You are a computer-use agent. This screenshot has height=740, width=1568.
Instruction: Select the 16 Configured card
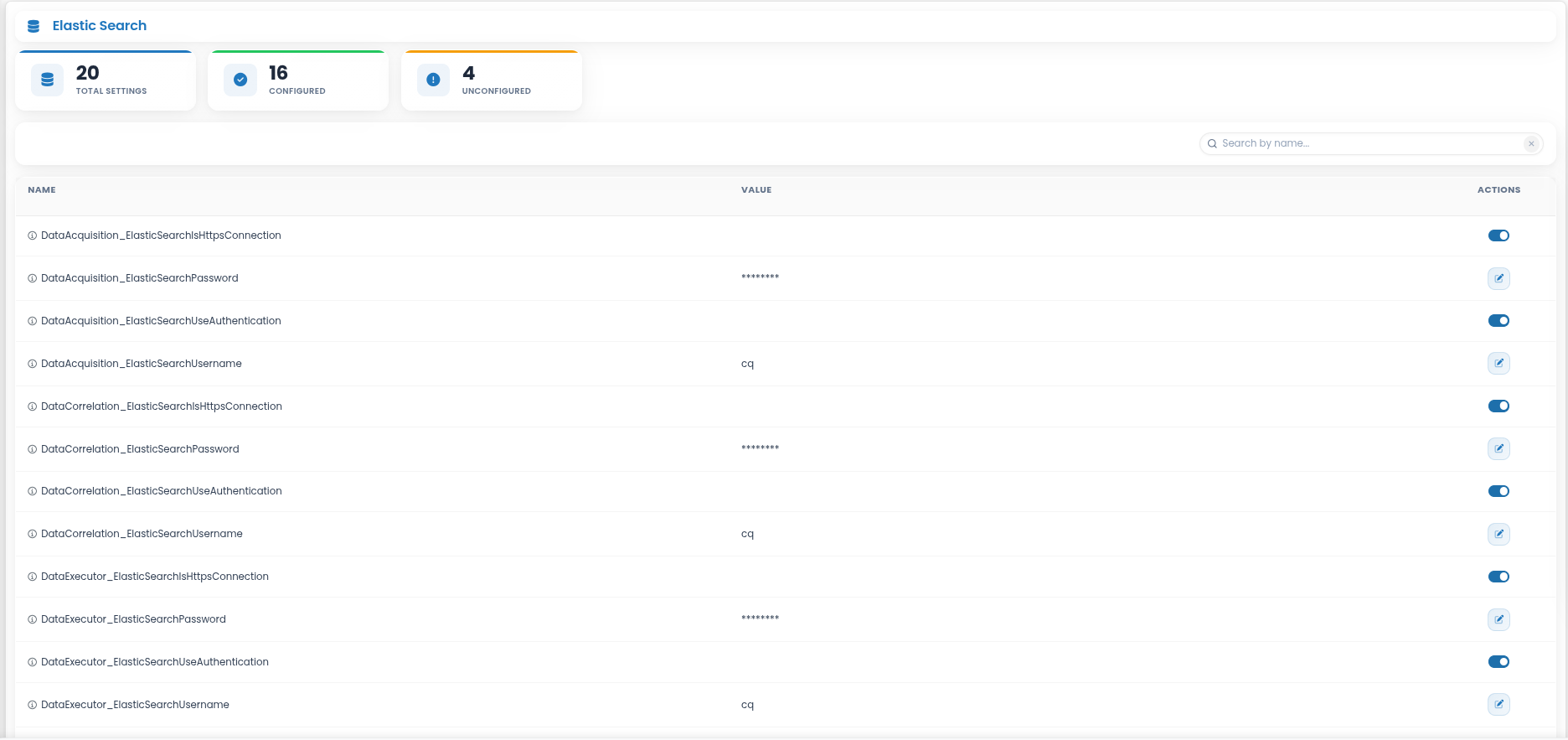click(298, 80)
